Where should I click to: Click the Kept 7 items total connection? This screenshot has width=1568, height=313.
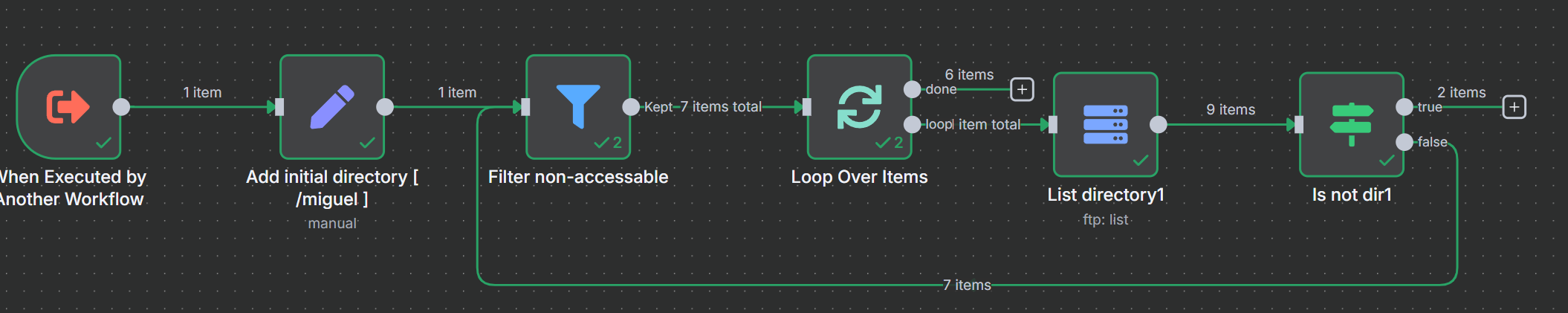click(x=703, y=107)
